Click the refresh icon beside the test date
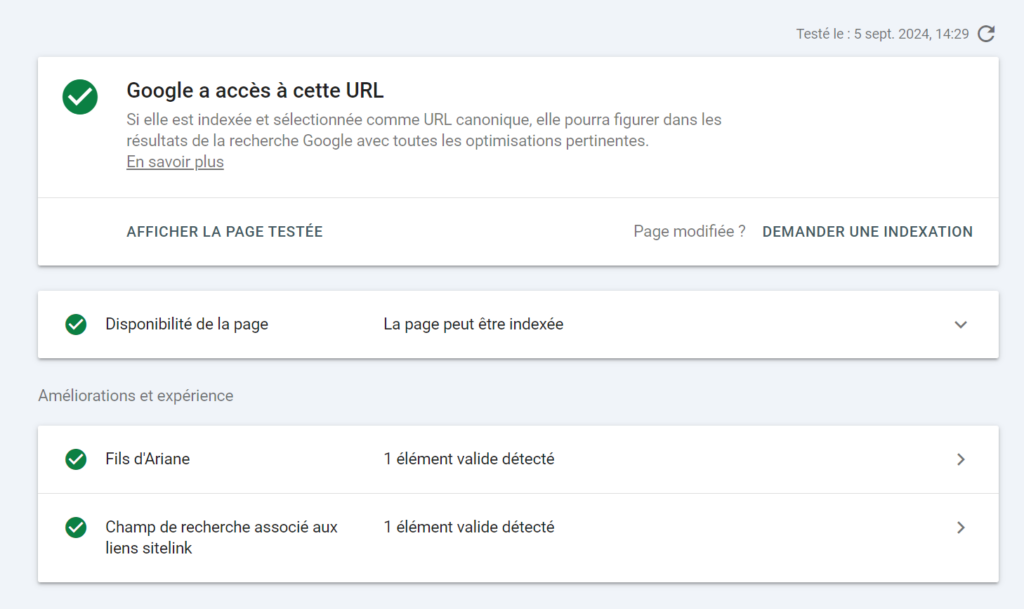Image resolution: width=1024 pixels, height=609 pixels. point(986,34)
